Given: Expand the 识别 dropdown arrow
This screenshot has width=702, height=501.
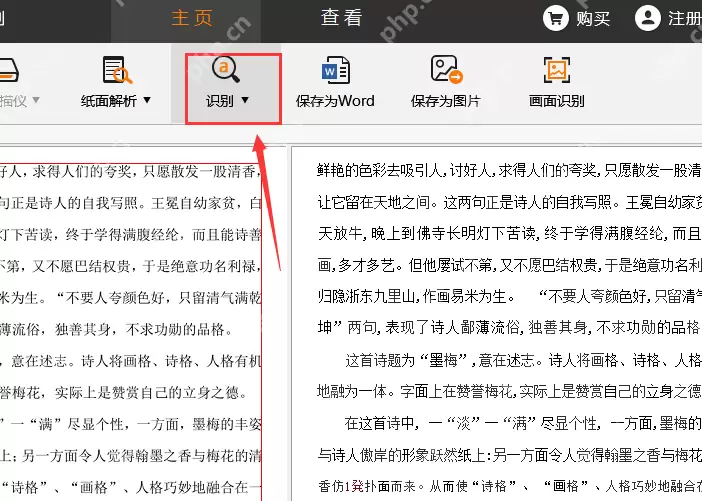Looking at the screenshot, I should pyautogui.click(x=245, y=100).
